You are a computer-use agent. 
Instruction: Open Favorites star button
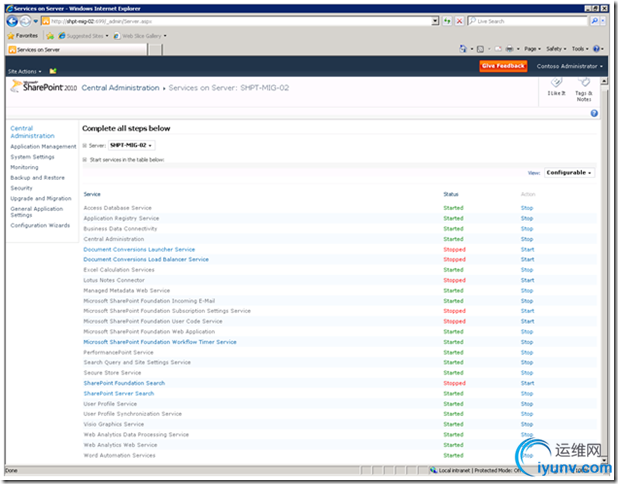tap(23, 35)
